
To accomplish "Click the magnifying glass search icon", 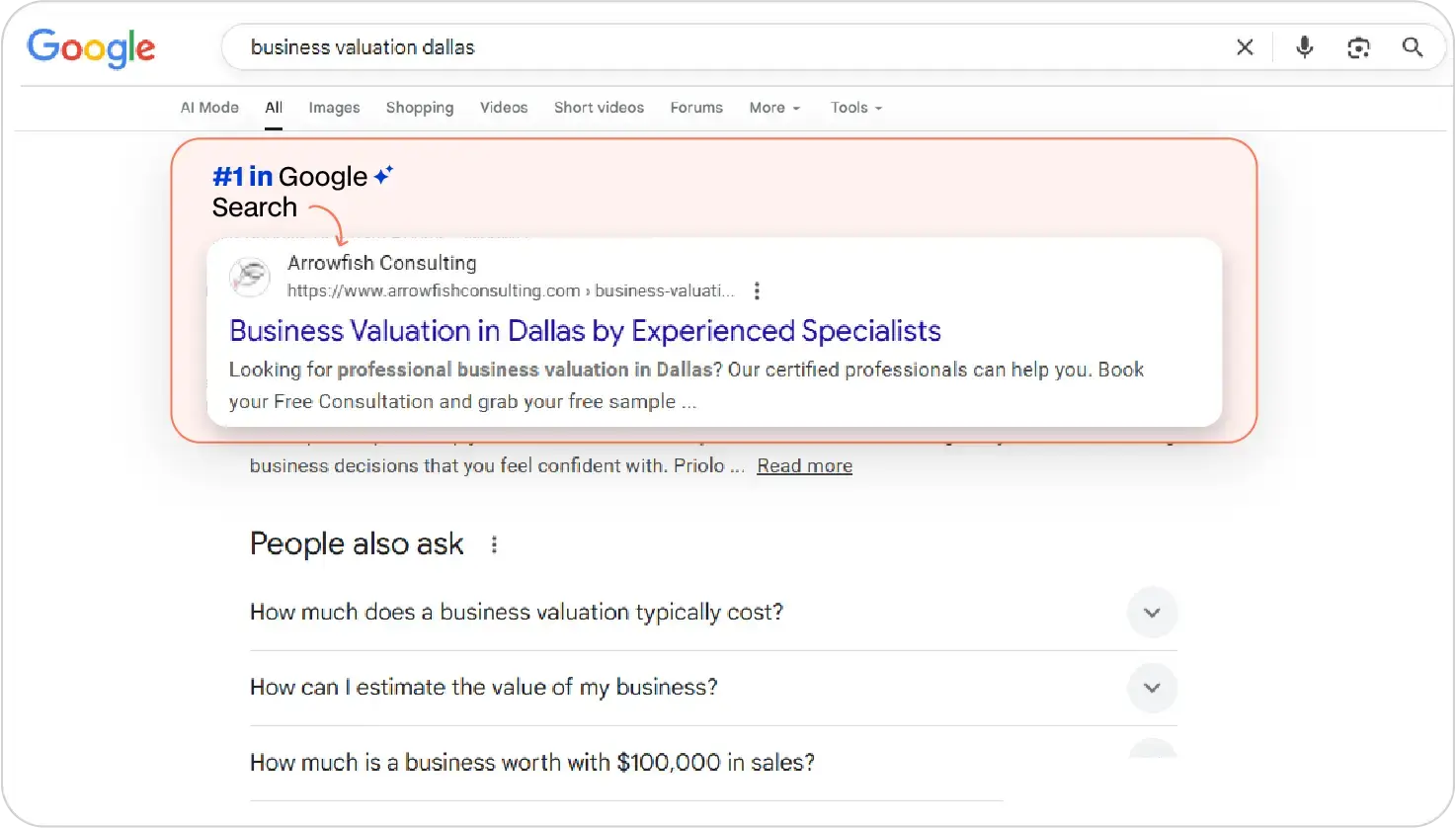I will coord(1413,47).
